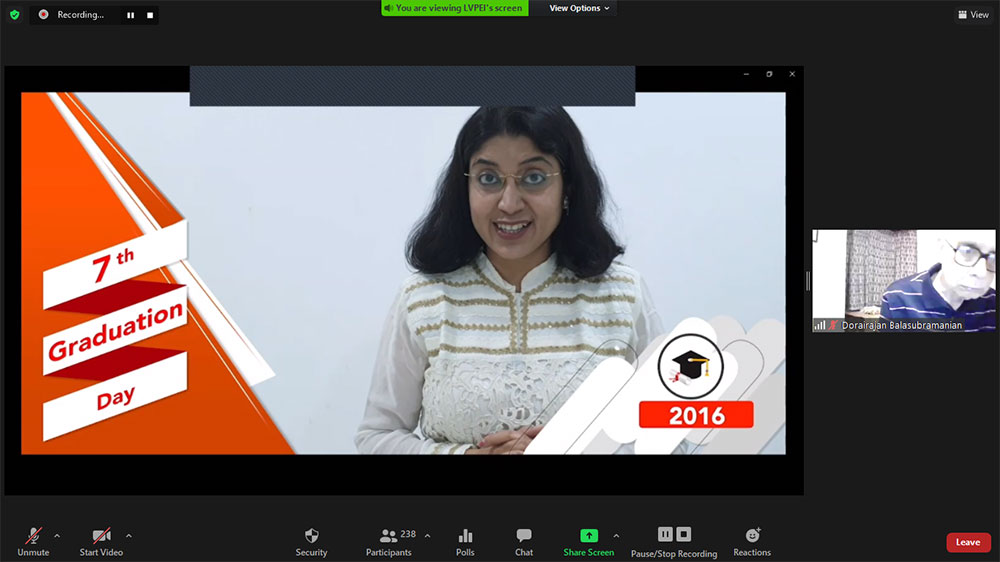Click the green encryption shield icon
Viewport: 1000px width, 562px height.
14,15
